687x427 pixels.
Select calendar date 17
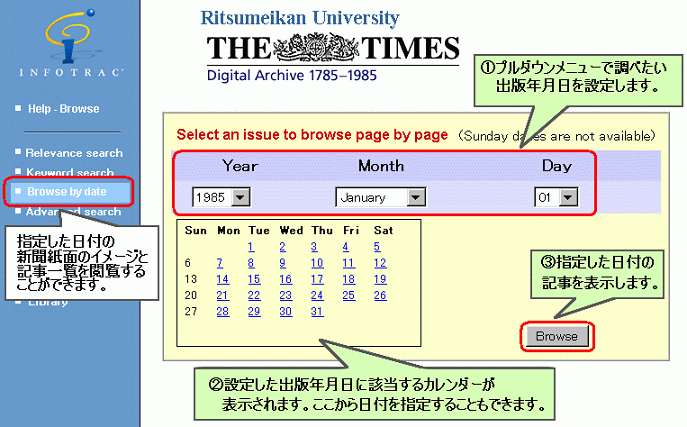pos(317,279)
